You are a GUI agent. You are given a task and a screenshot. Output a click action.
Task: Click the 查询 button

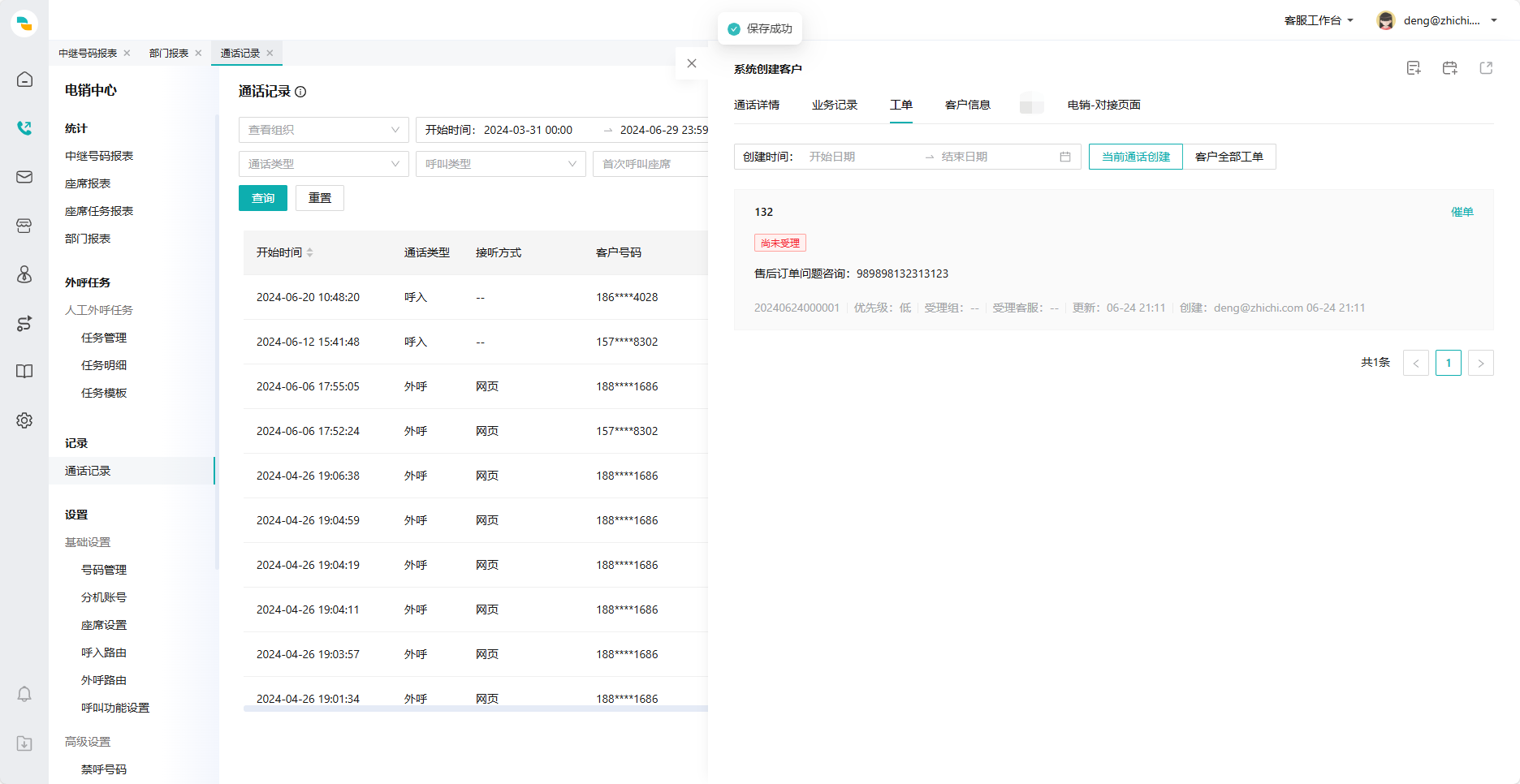click(263, 198)
